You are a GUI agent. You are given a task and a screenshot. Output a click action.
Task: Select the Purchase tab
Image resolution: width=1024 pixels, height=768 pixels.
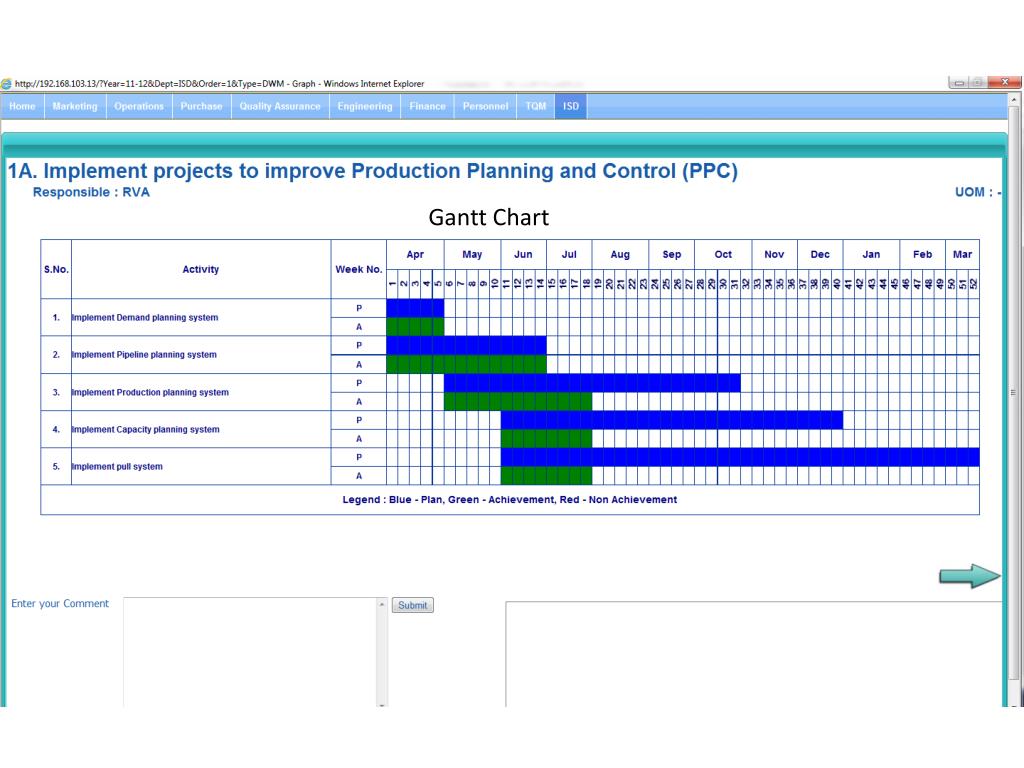[x=201, y=106]
